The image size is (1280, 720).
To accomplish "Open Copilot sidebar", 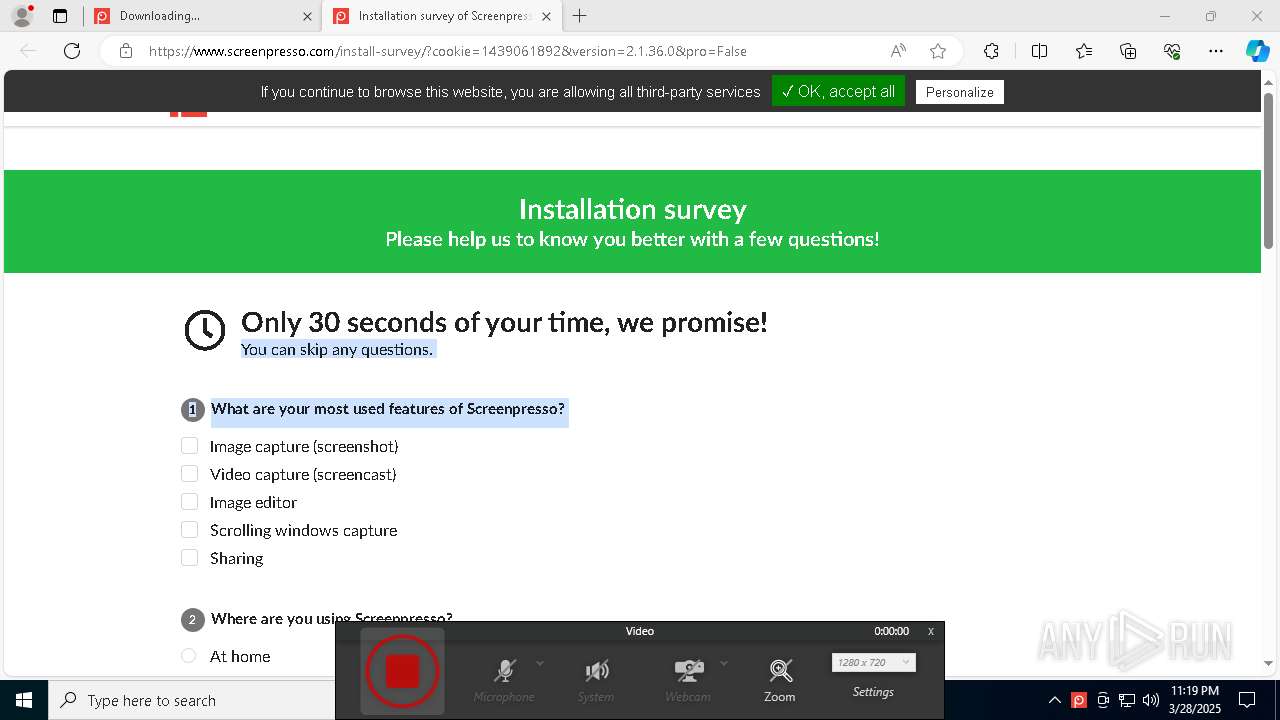I will 1257,51.
